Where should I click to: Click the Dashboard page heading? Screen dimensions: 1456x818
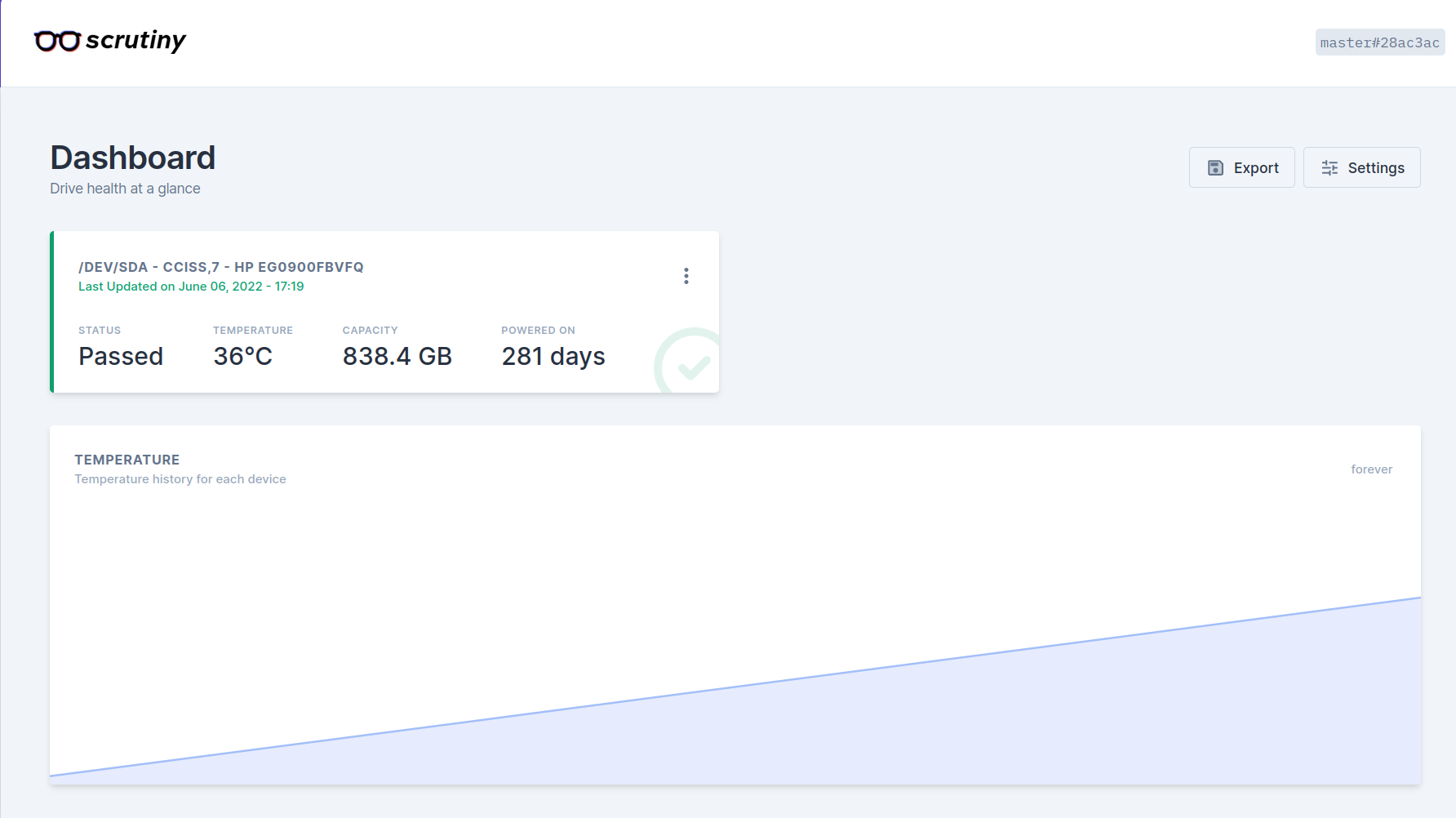pyautogui.click(x=132, y=157)
